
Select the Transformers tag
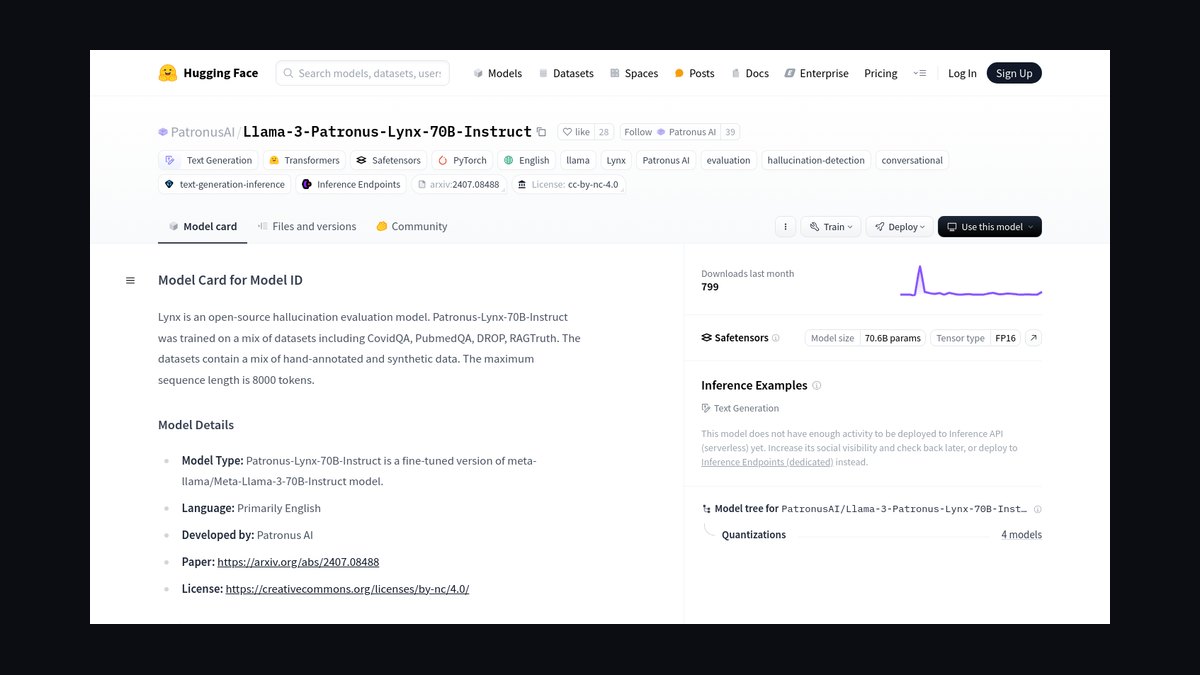point(304,160)
